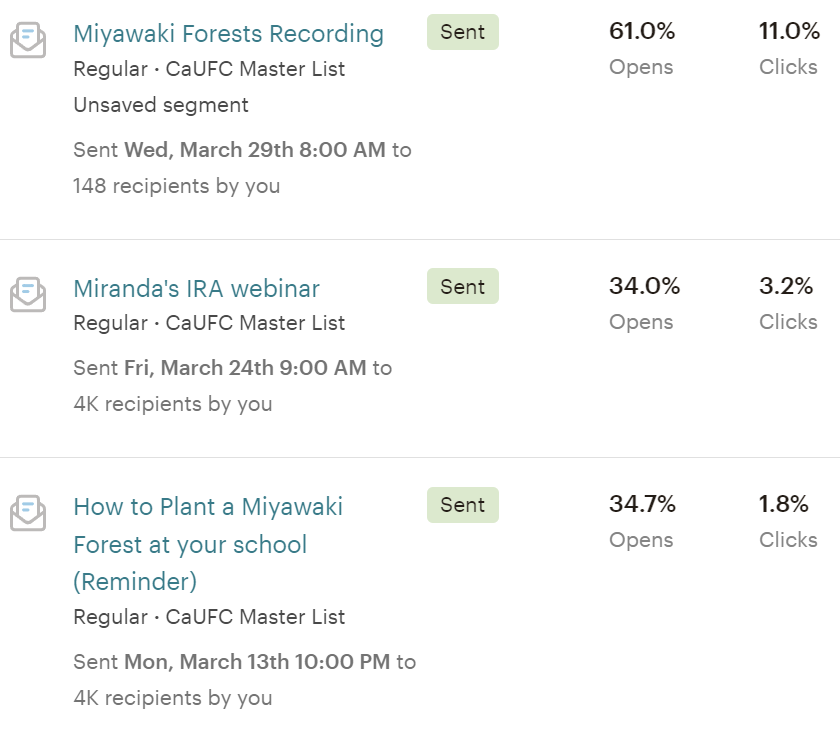Open How to Plant a Miyawaki Forest campaign
The height and width of the screenshot is (730, 840).
tap(208, 544)
